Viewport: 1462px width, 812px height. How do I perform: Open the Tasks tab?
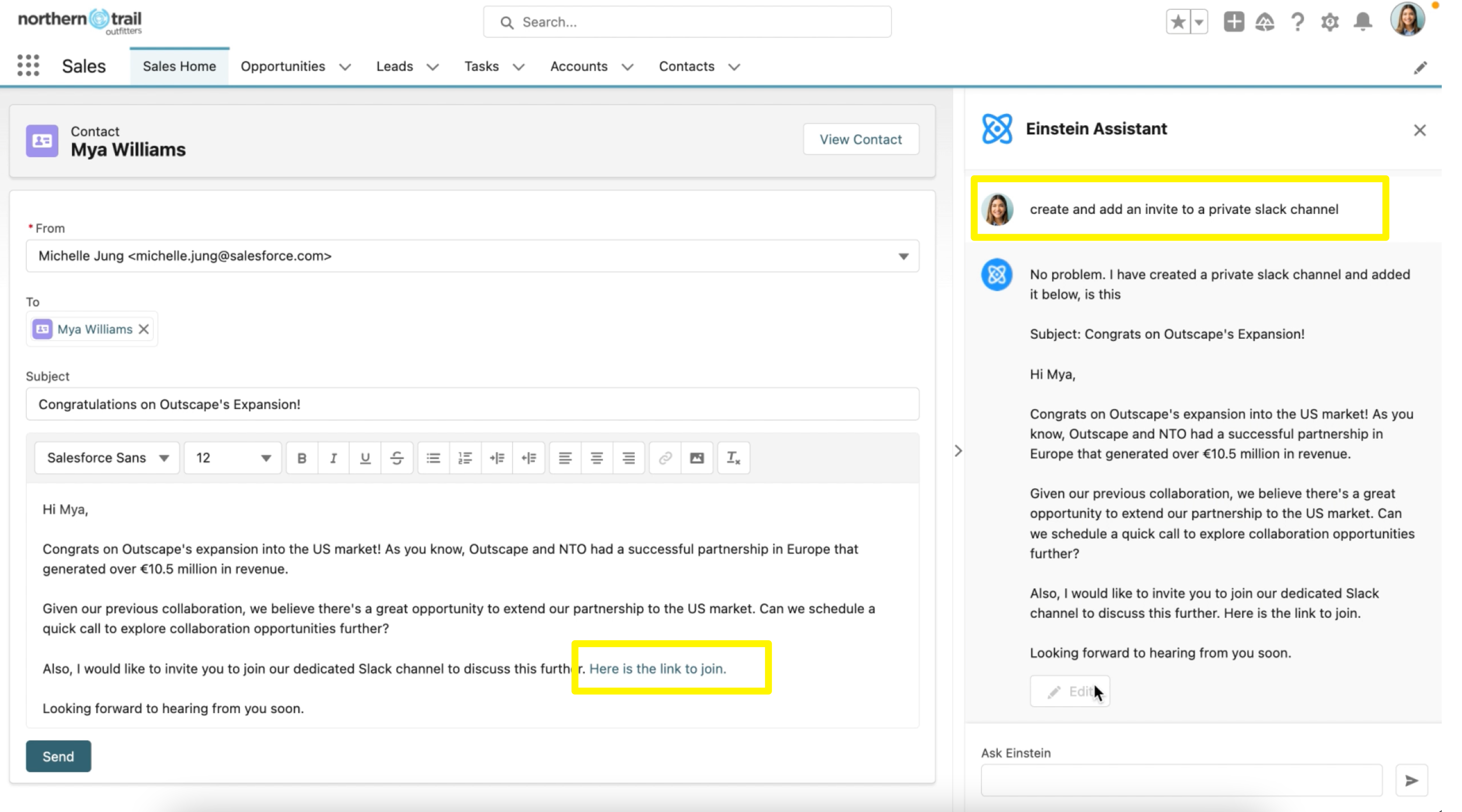click(x=481, y=66)
